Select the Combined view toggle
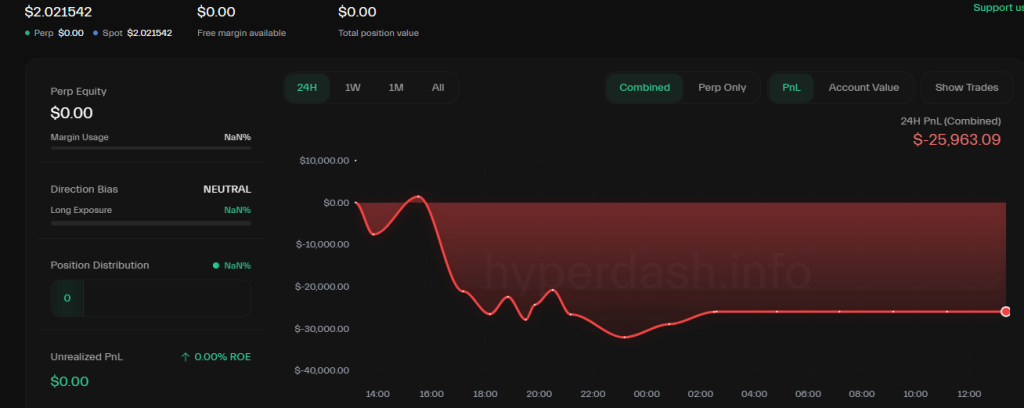Image resolution: width=1024 pixels, height=408 pixels. point(645,87)
